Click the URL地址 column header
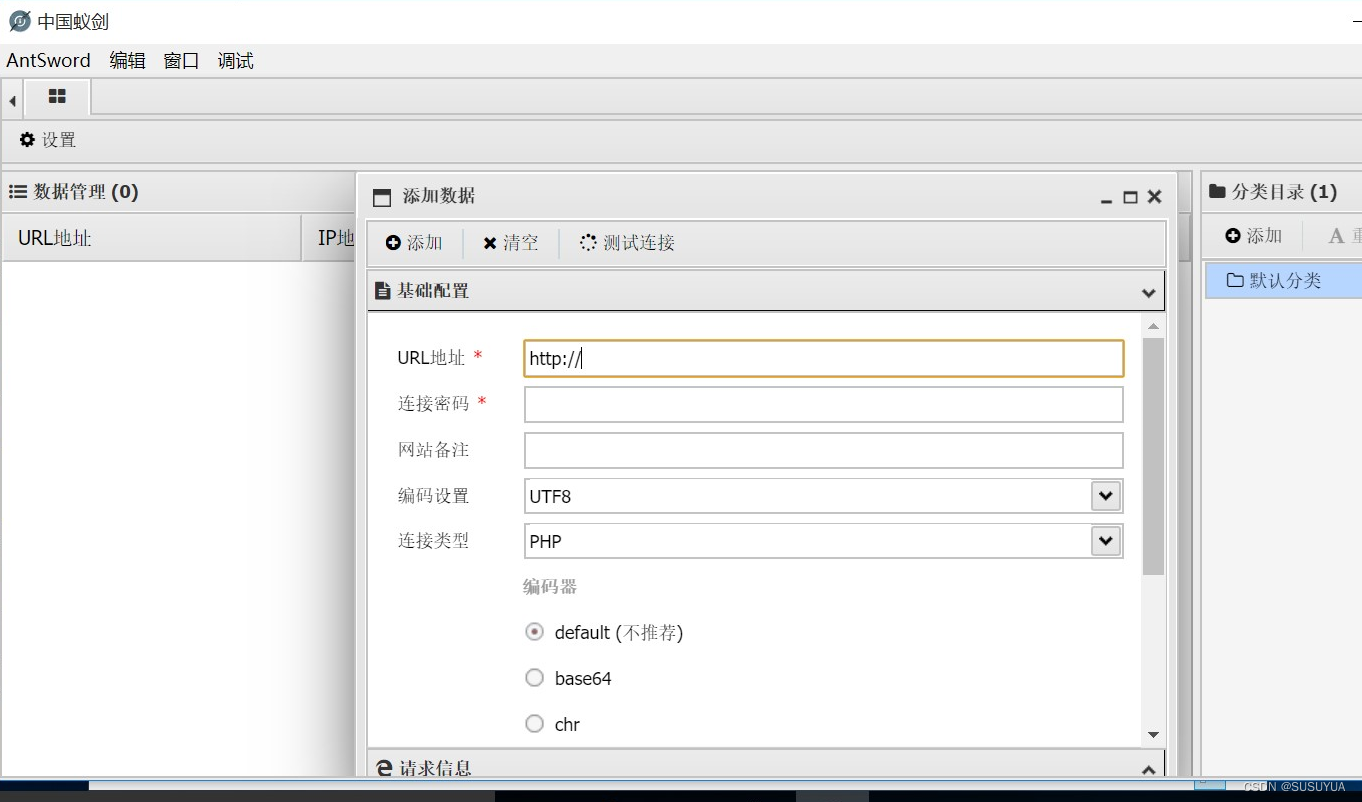 [152, 238]
